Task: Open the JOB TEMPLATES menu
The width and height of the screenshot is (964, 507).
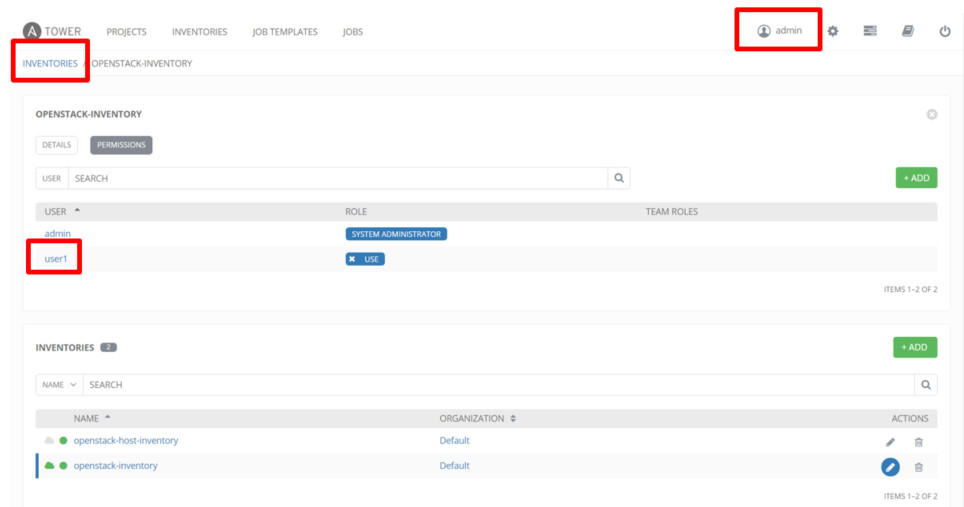Action: 285,31
